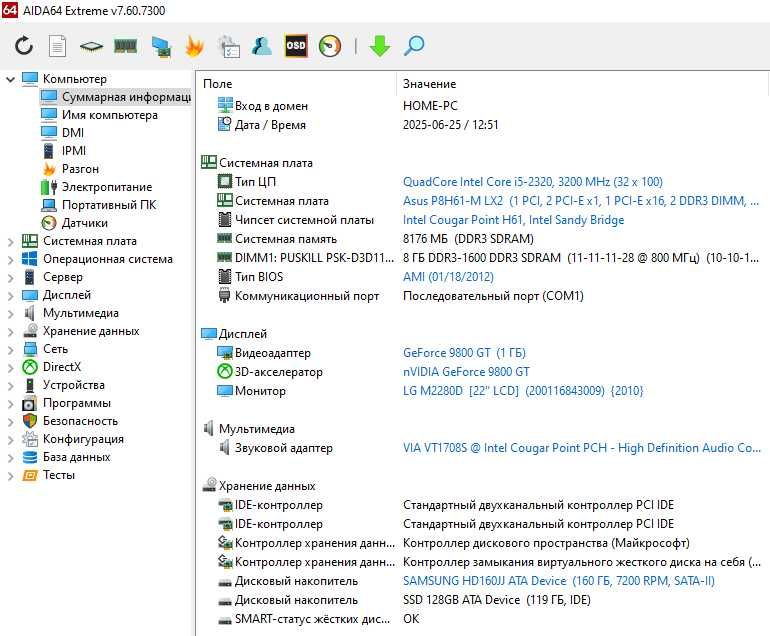Expand the Системная плата tree node

[10, 242]
